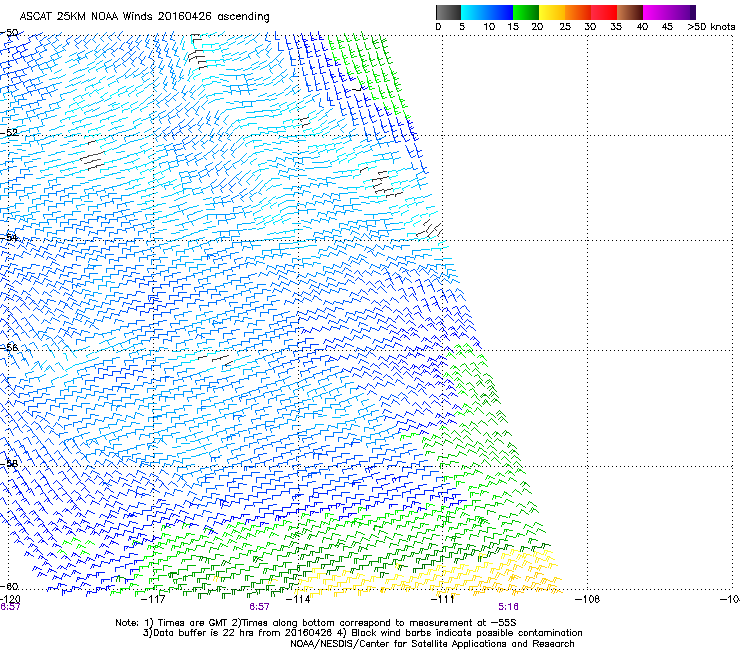Click the '>50 knots' legend label
Viewport: 740px width, 650px height.
[711, 27]
